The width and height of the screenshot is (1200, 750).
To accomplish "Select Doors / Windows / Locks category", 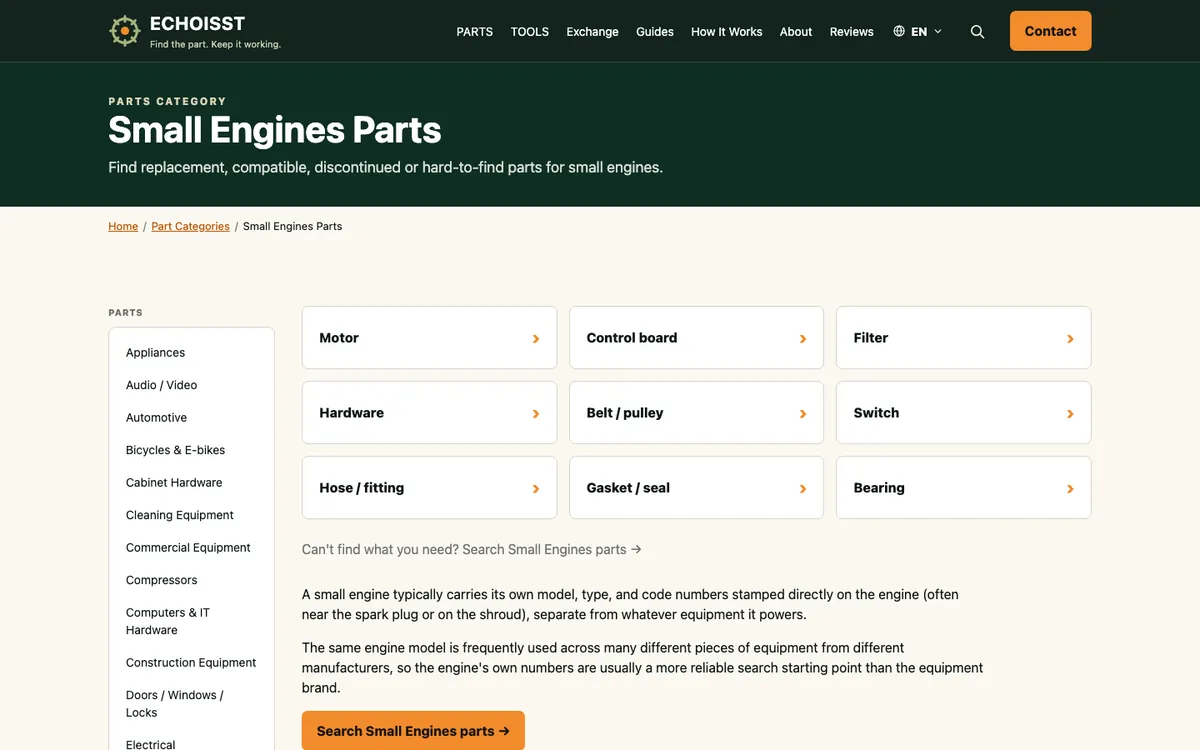I will tap(175, 704).
